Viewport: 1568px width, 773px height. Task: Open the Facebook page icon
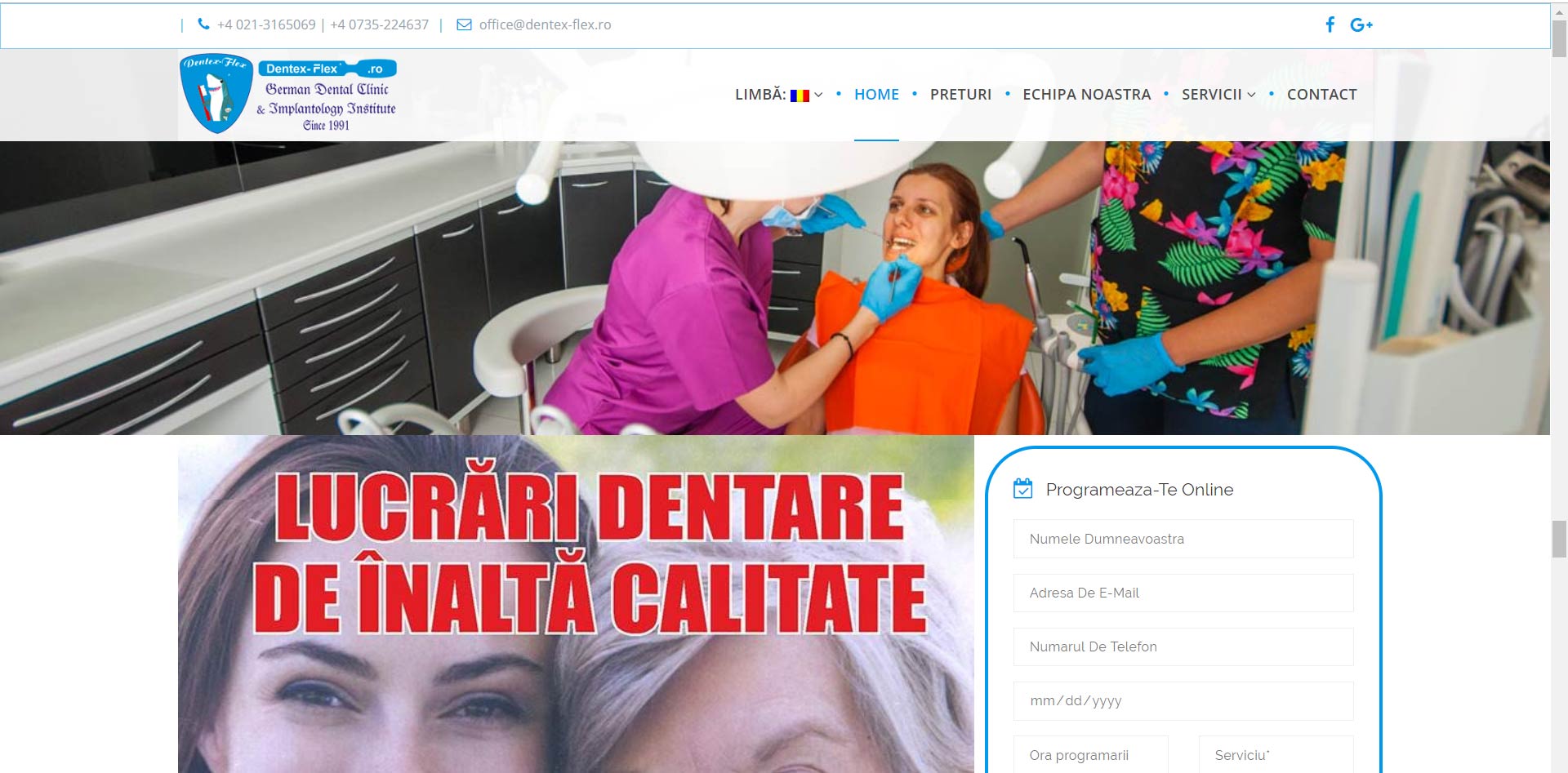pyautogui.click(x=1330, y=24)
